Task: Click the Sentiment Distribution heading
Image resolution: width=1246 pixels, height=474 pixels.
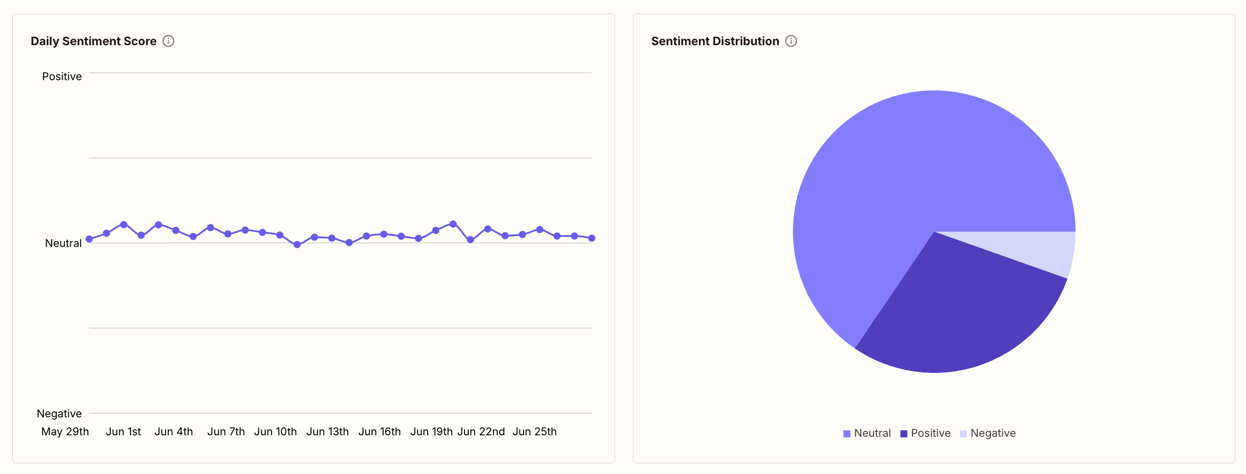Action: 715,41
